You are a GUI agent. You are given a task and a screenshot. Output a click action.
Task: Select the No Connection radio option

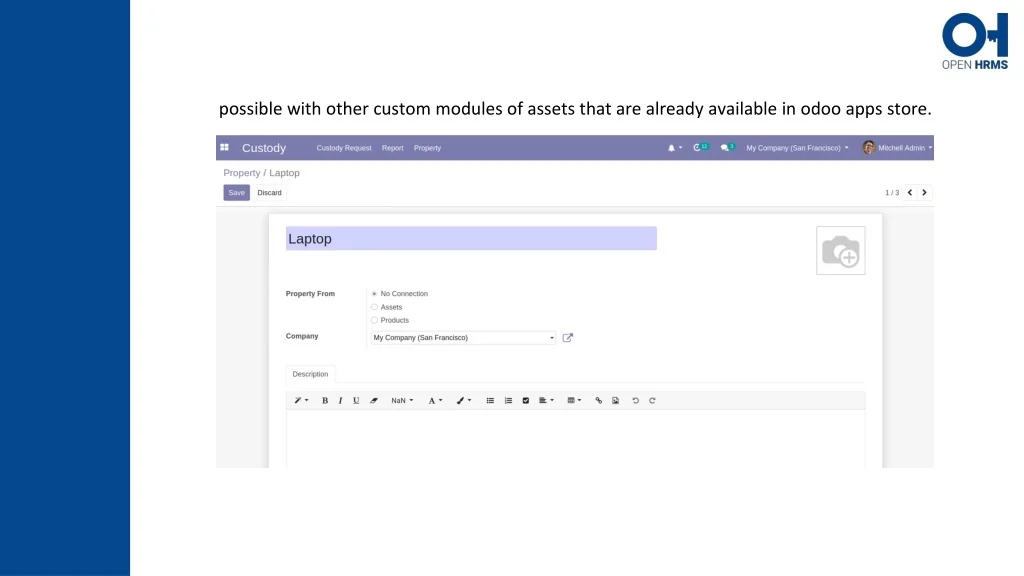pyautogui.click(x=374, y=294)
